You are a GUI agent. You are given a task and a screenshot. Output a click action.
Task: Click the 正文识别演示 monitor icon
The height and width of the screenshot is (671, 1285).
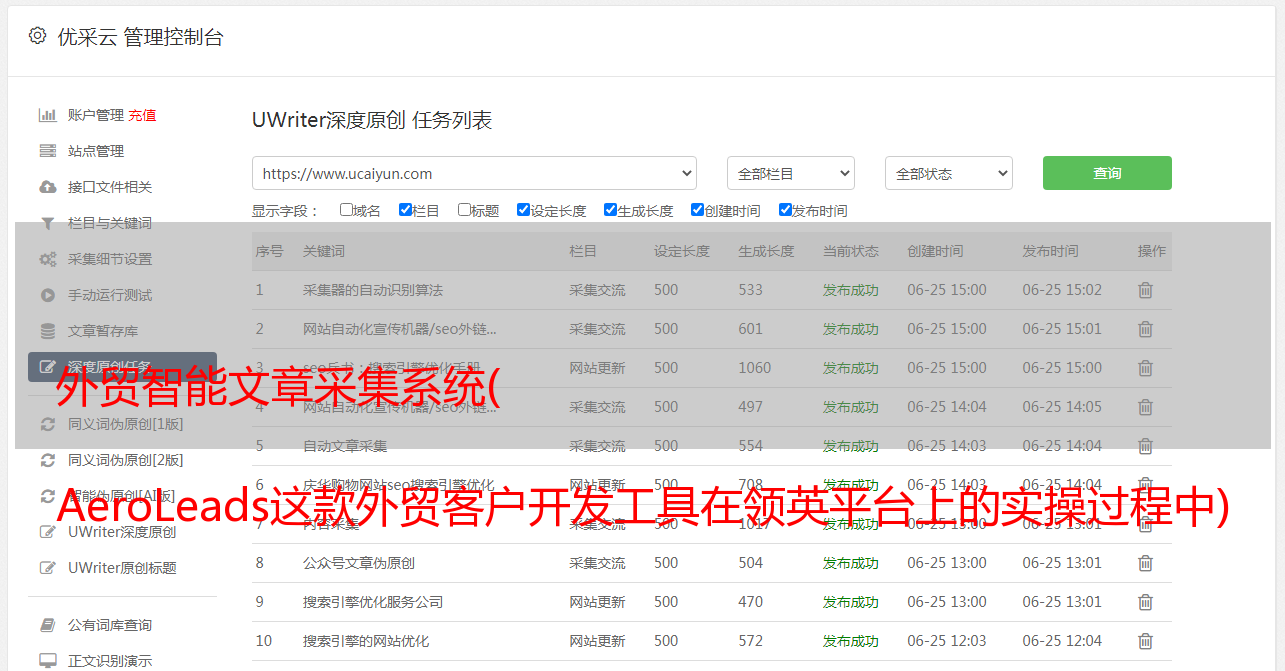[x=47, y=661]
